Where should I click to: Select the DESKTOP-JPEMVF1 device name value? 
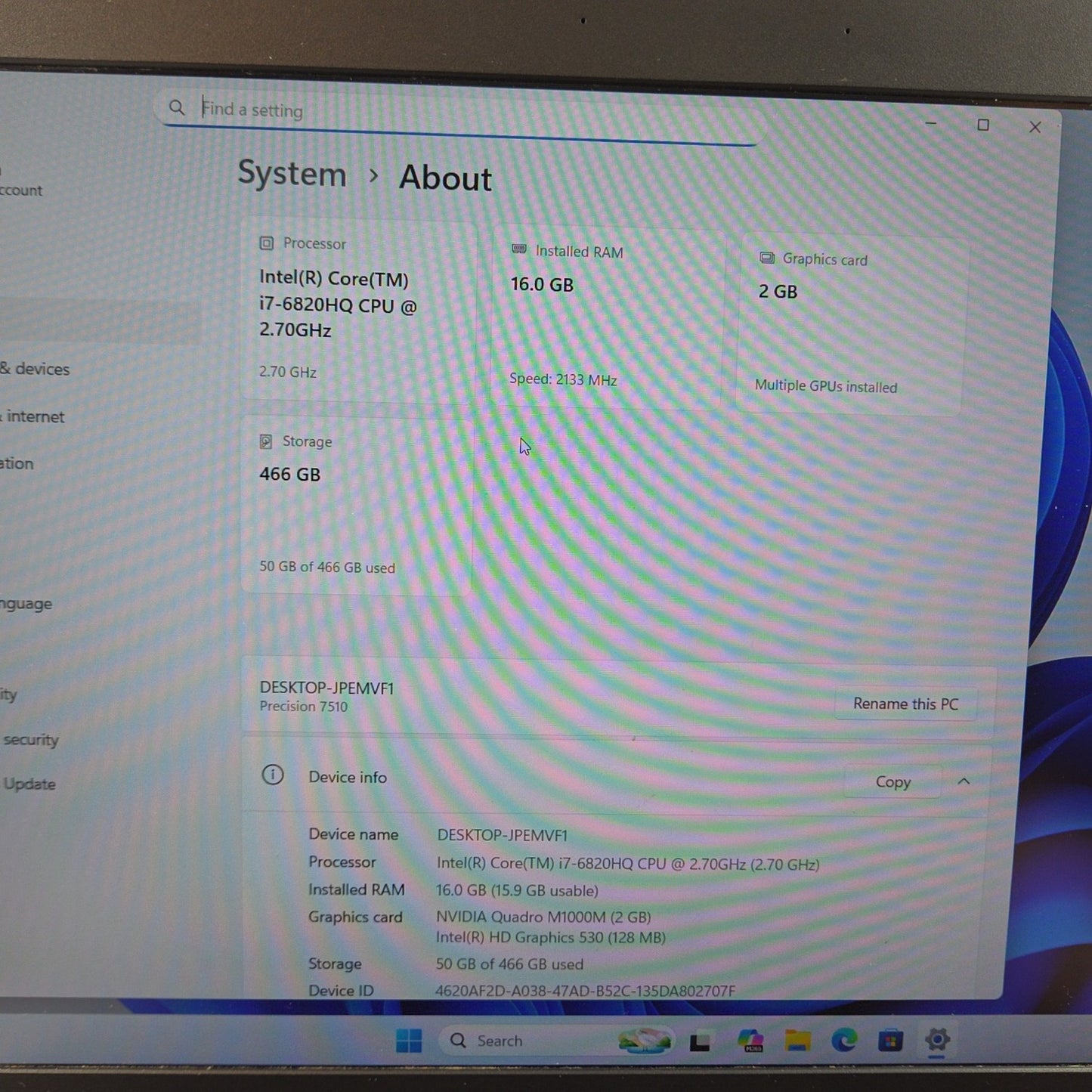(502, 835)
